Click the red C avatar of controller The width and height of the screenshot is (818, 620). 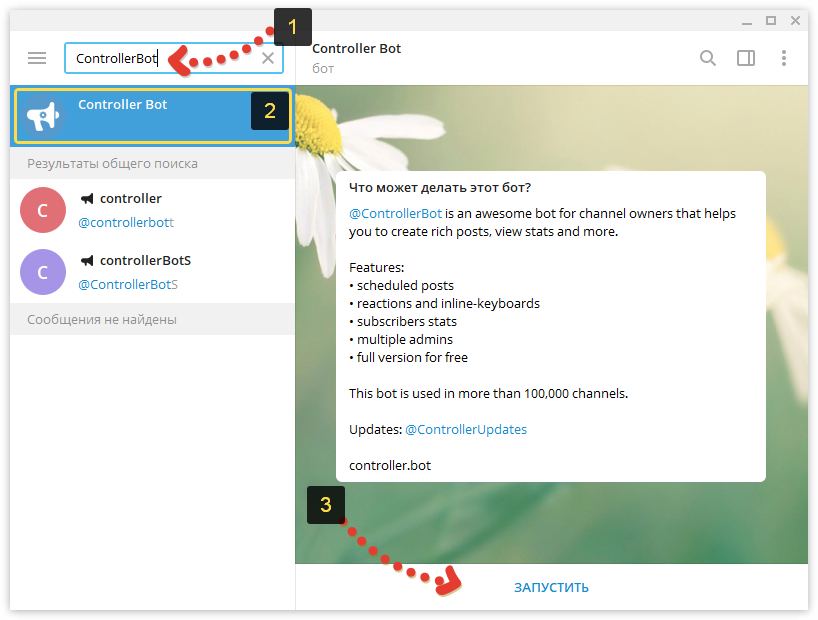click(x=43, y=210)
